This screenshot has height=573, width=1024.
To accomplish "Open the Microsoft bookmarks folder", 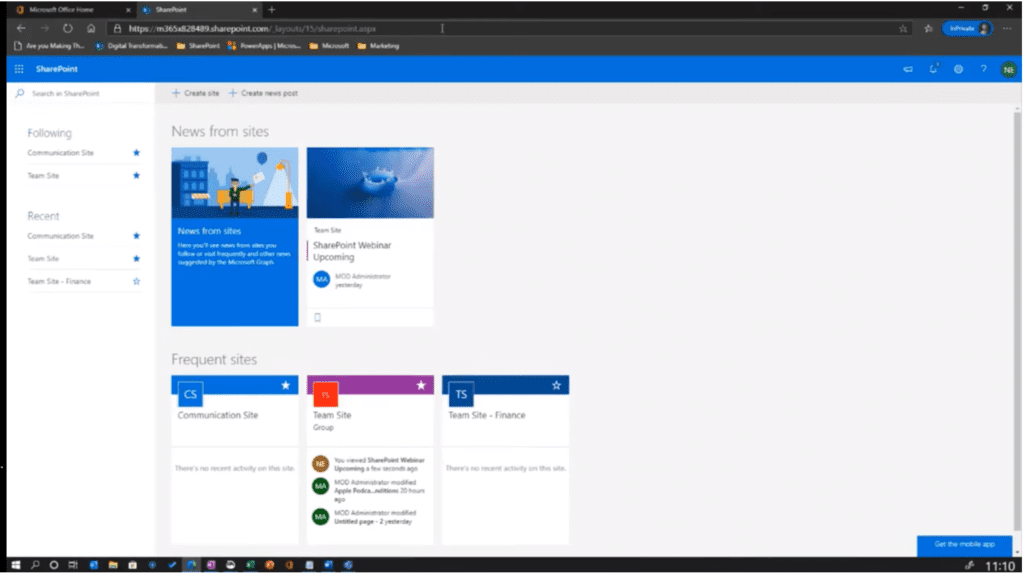I will [329, 46].
